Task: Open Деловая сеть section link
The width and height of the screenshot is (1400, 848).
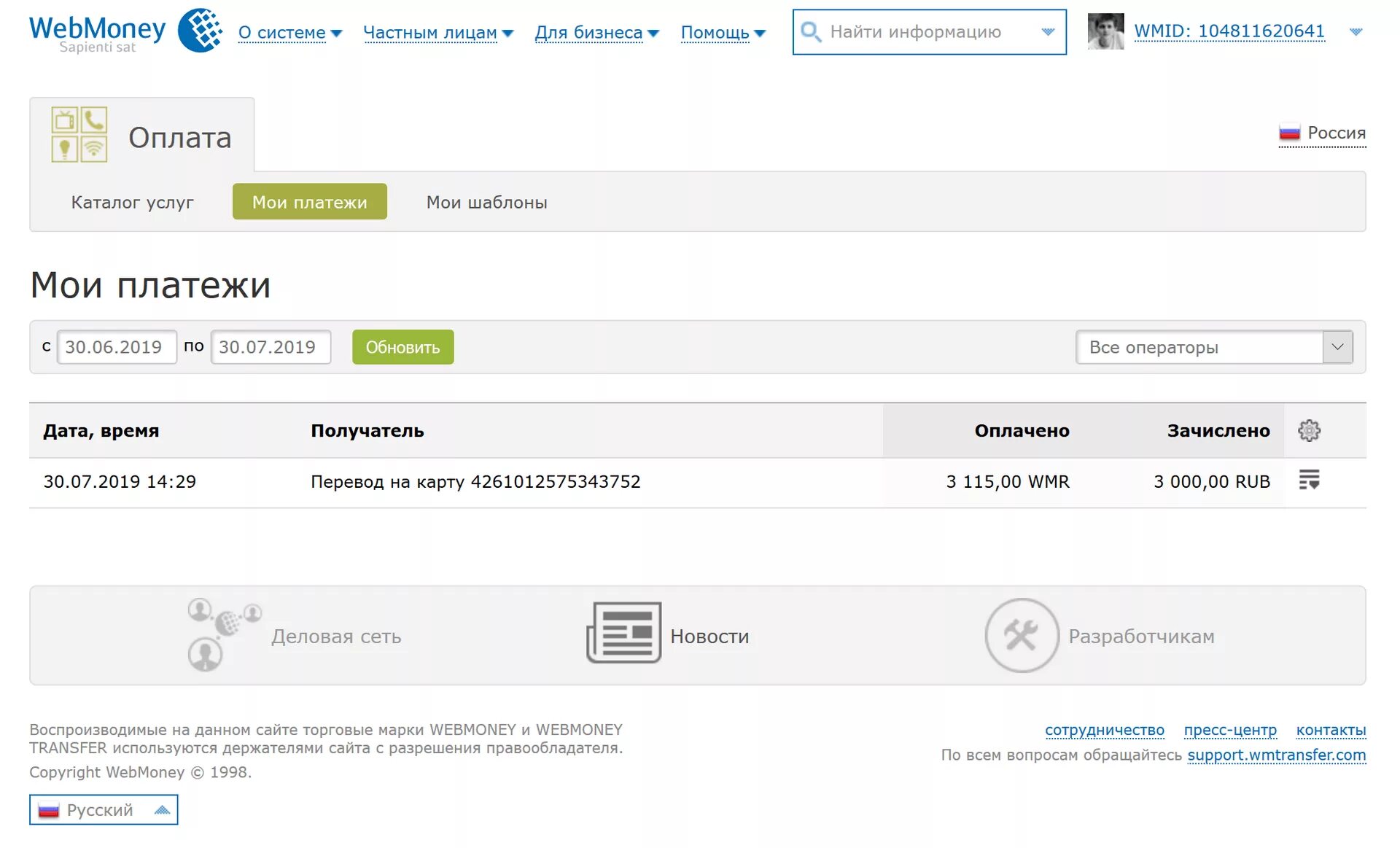Action: point(336,637)
